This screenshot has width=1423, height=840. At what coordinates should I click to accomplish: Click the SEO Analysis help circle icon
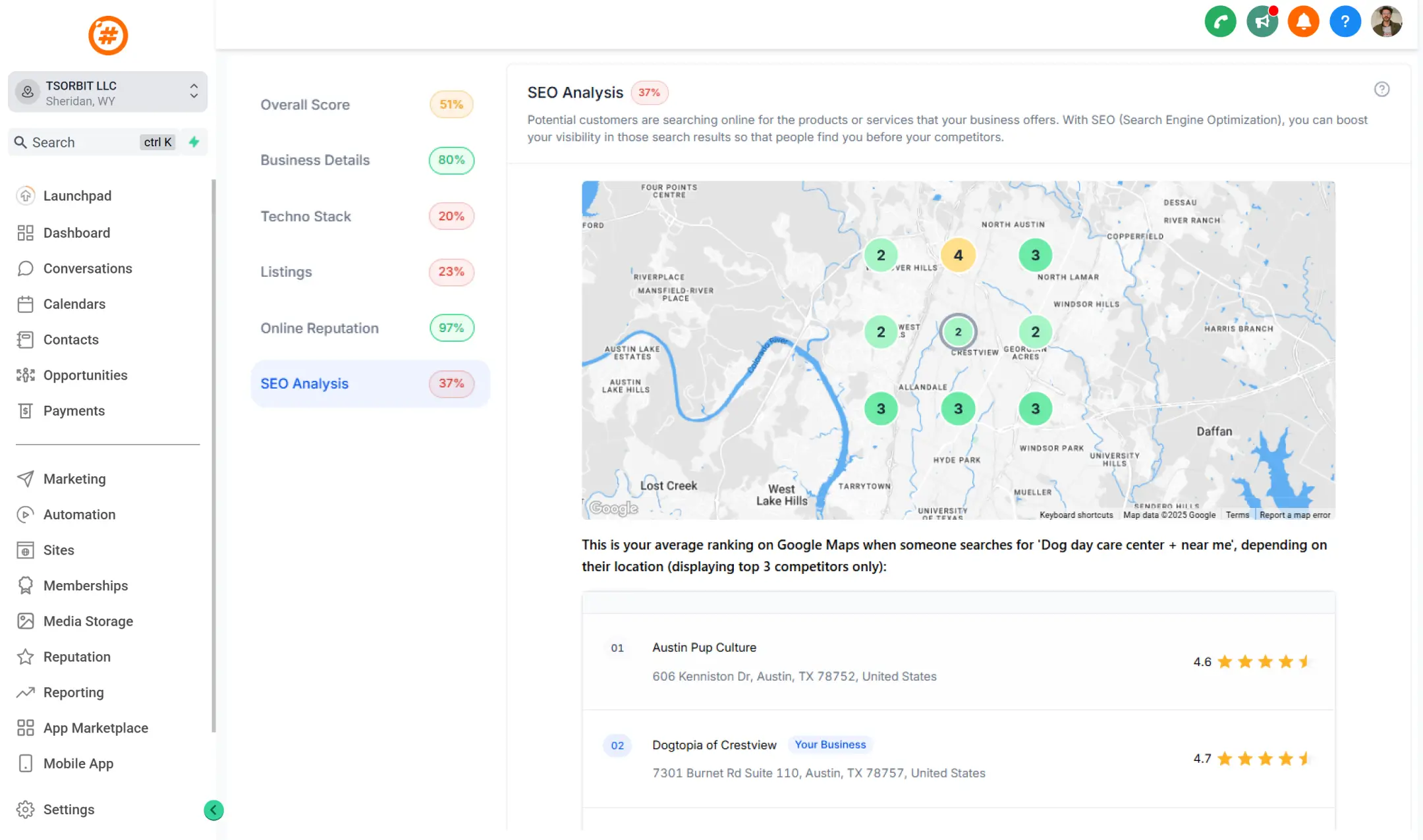point(1381,89)
